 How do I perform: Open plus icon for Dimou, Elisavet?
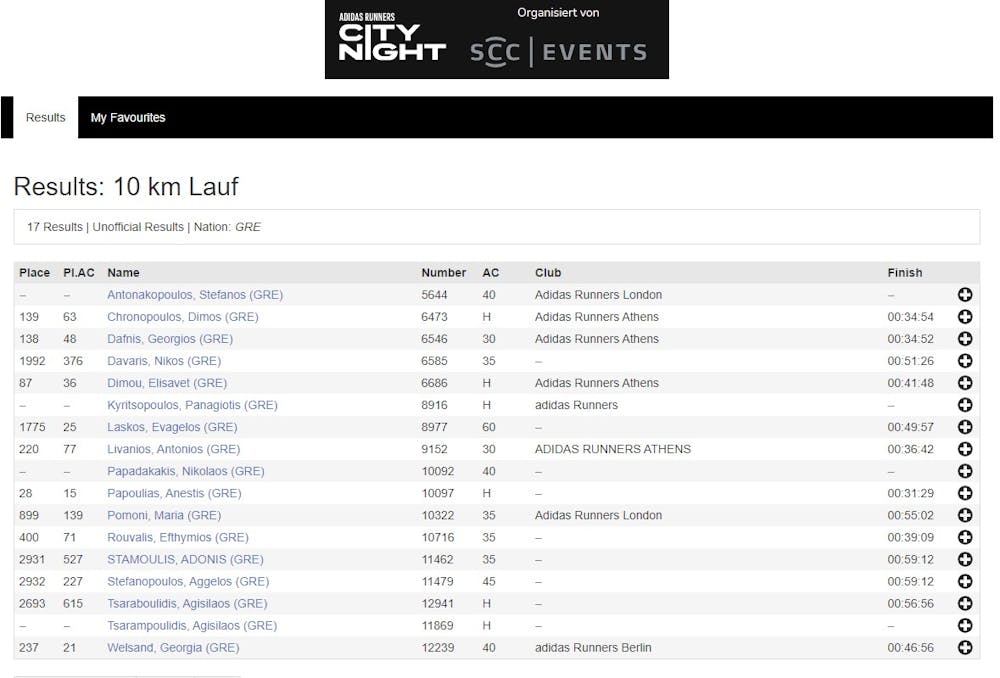coord(965,383)
